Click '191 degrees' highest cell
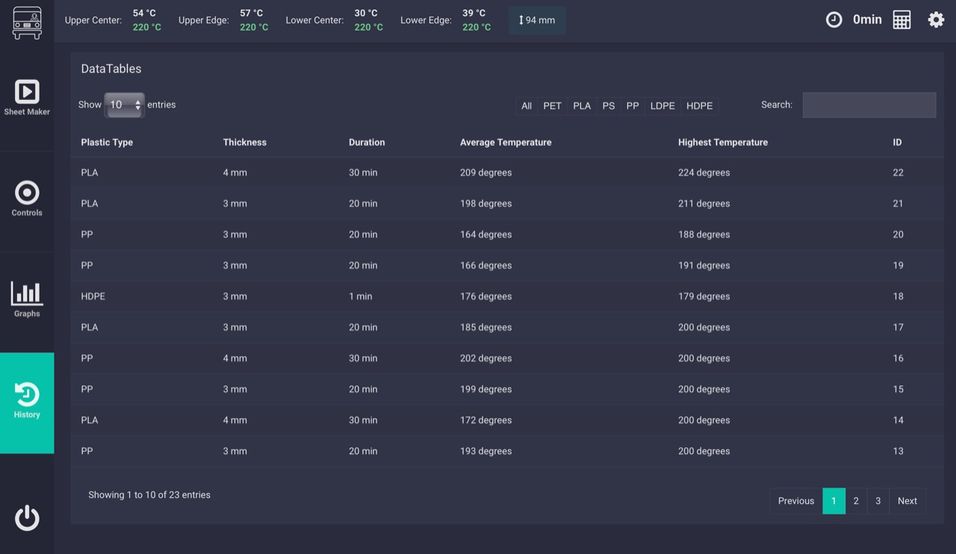The height and width of the screenshot is (554, 956). point(704,266)
